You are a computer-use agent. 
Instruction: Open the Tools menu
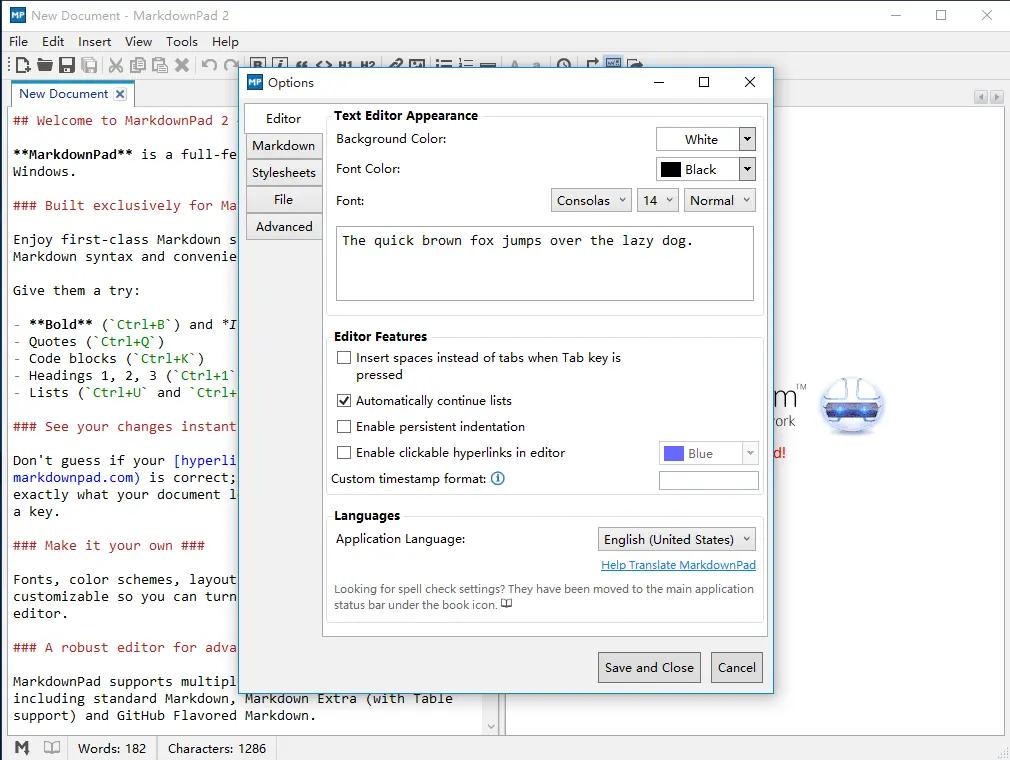coord(181,42)
